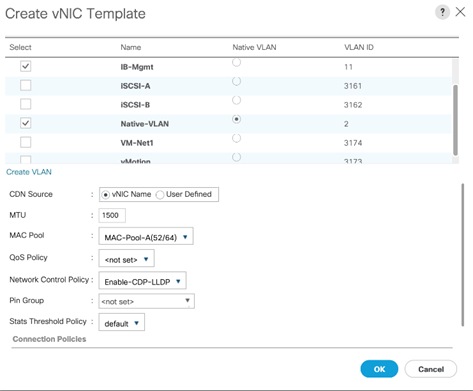Click the Connection Policies section label
Screen dimensions: 473x391
pyautogui.click(x=49, y=339)
